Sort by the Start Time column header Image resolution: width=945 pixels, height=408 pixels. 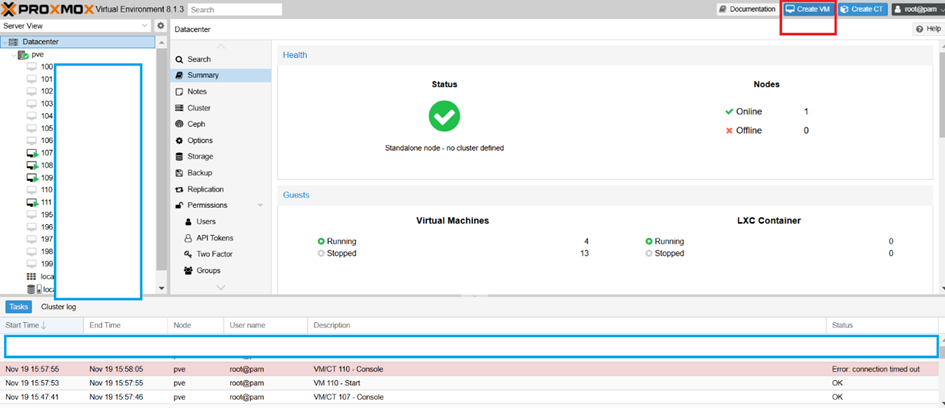42,325
